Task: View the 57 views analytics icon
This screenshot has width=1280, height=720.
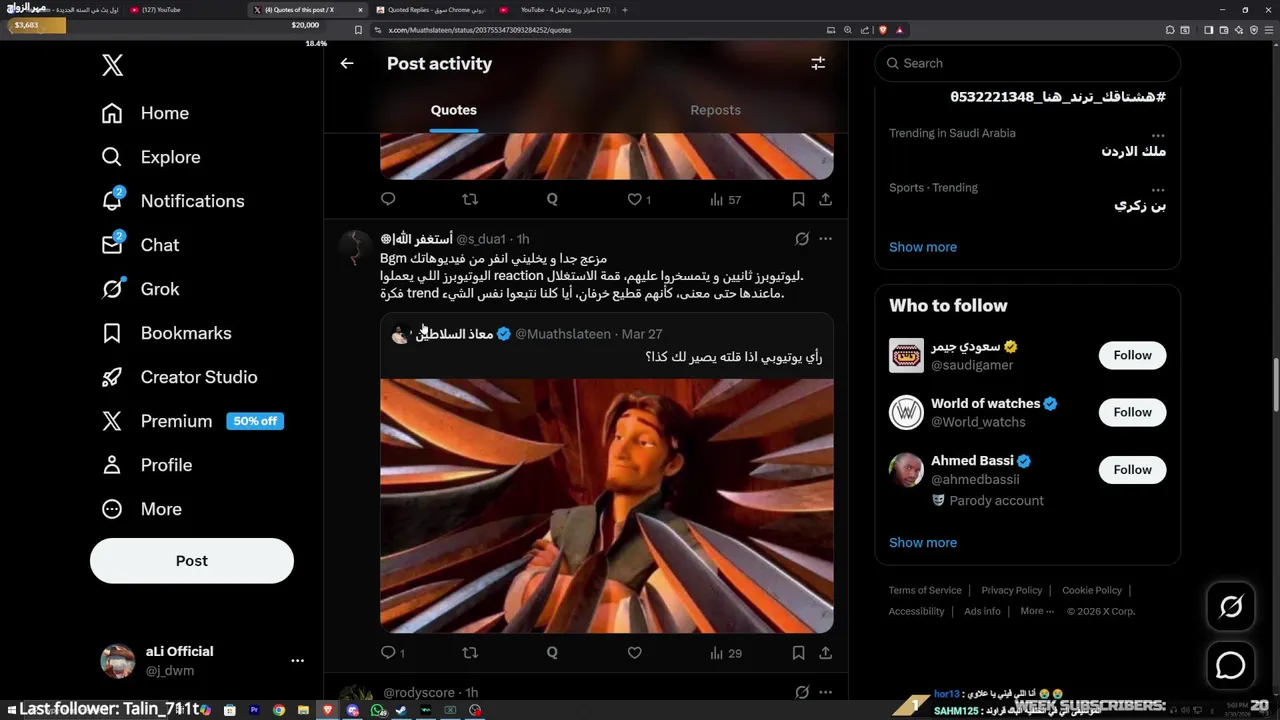Action: point(726,200)
